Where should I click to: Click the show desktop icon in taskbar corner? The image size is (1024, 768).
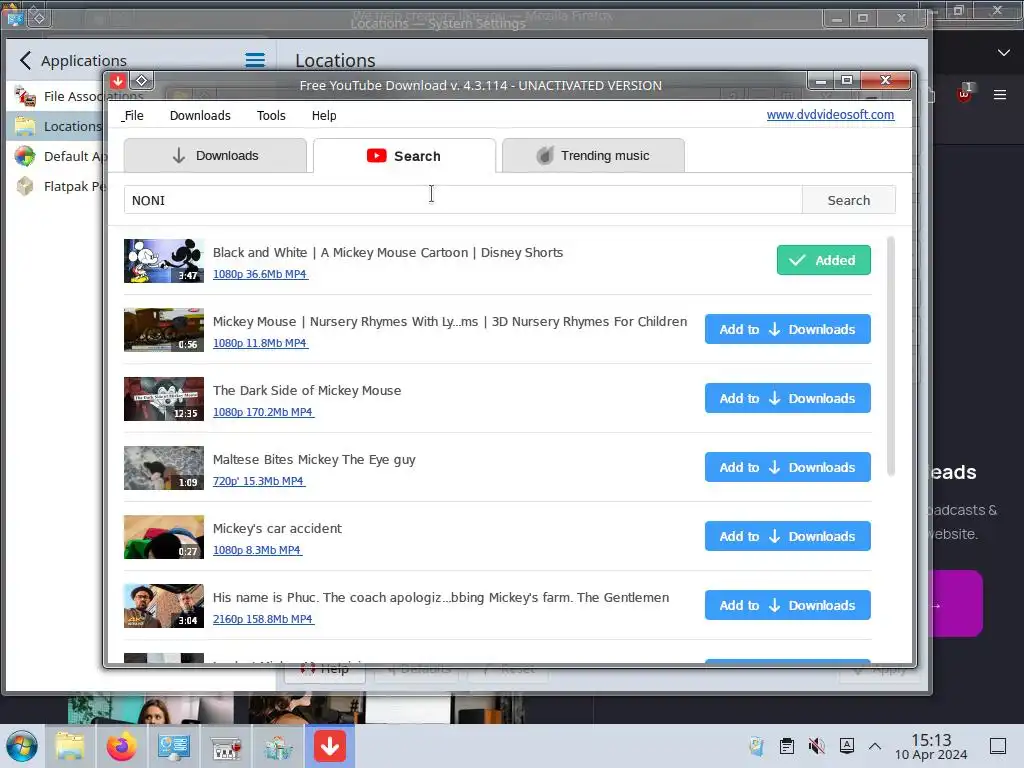tap(998, 746)
